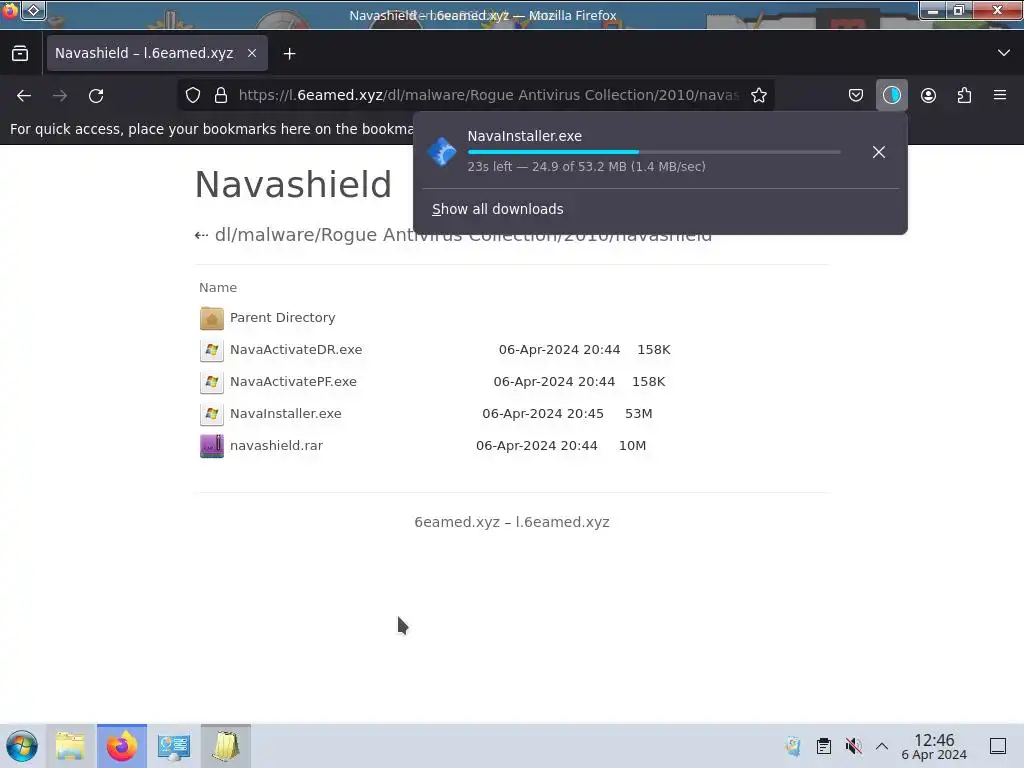Click the forward navigation arrow
The width and height of the screenshot is (1024, 768).
point(60,95)
